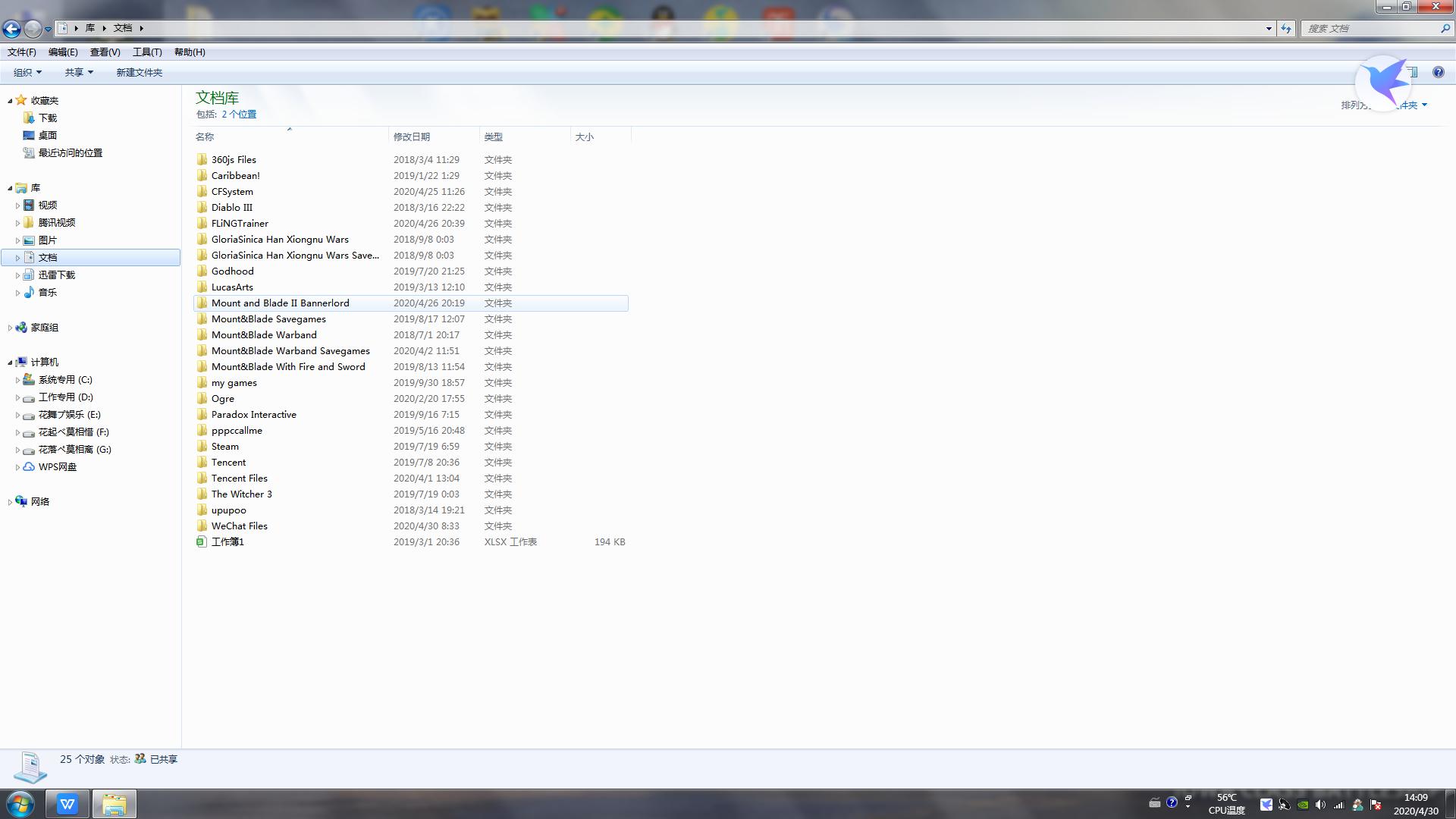Click the 2 个位置 link

tap(239, 114)
